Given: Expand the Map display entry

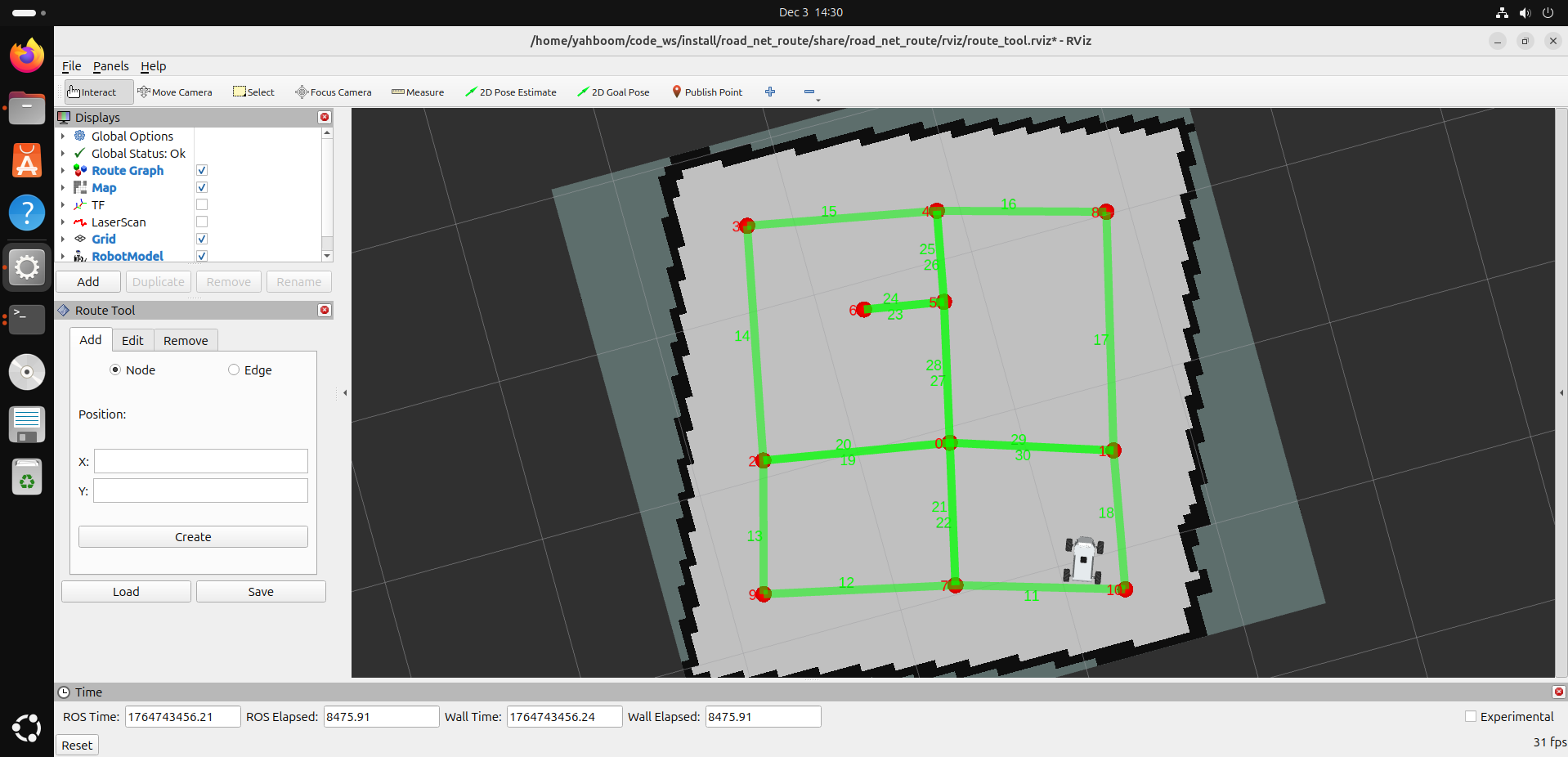Looking at the screenshot, I should (x=63, y=188).
